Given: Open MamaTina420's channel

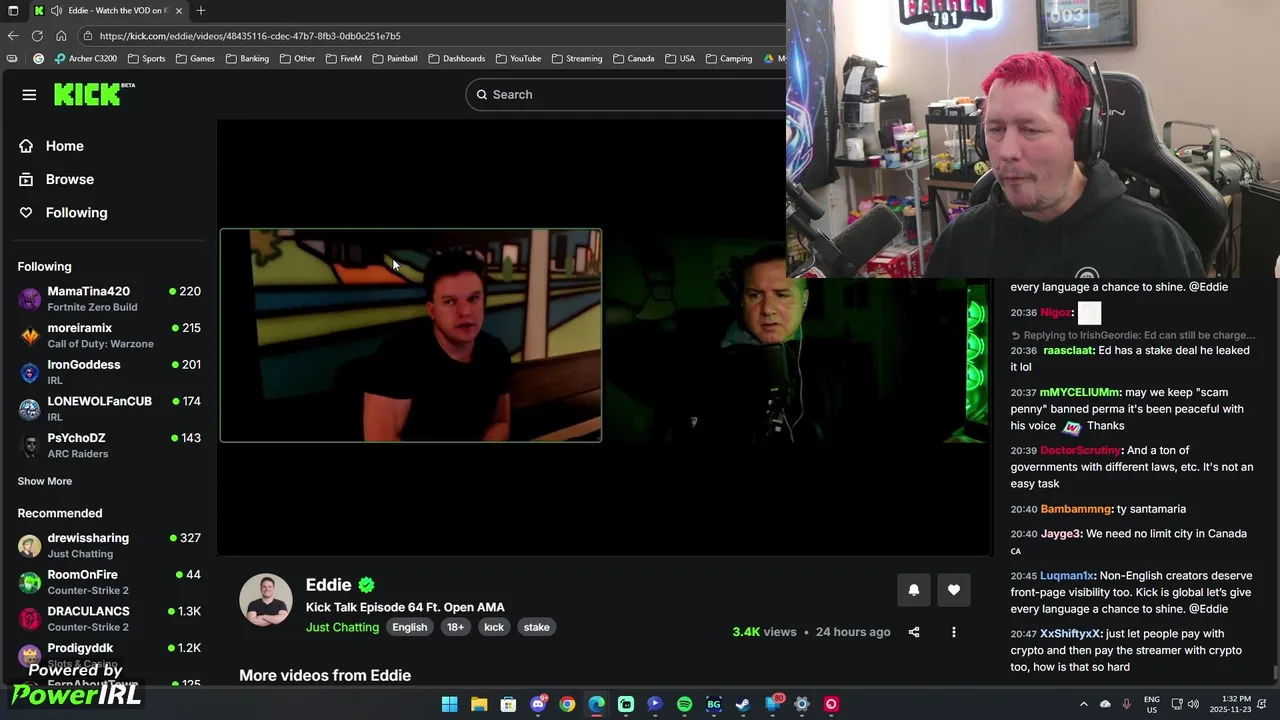Looking at the screenshot, I should 109,298.
